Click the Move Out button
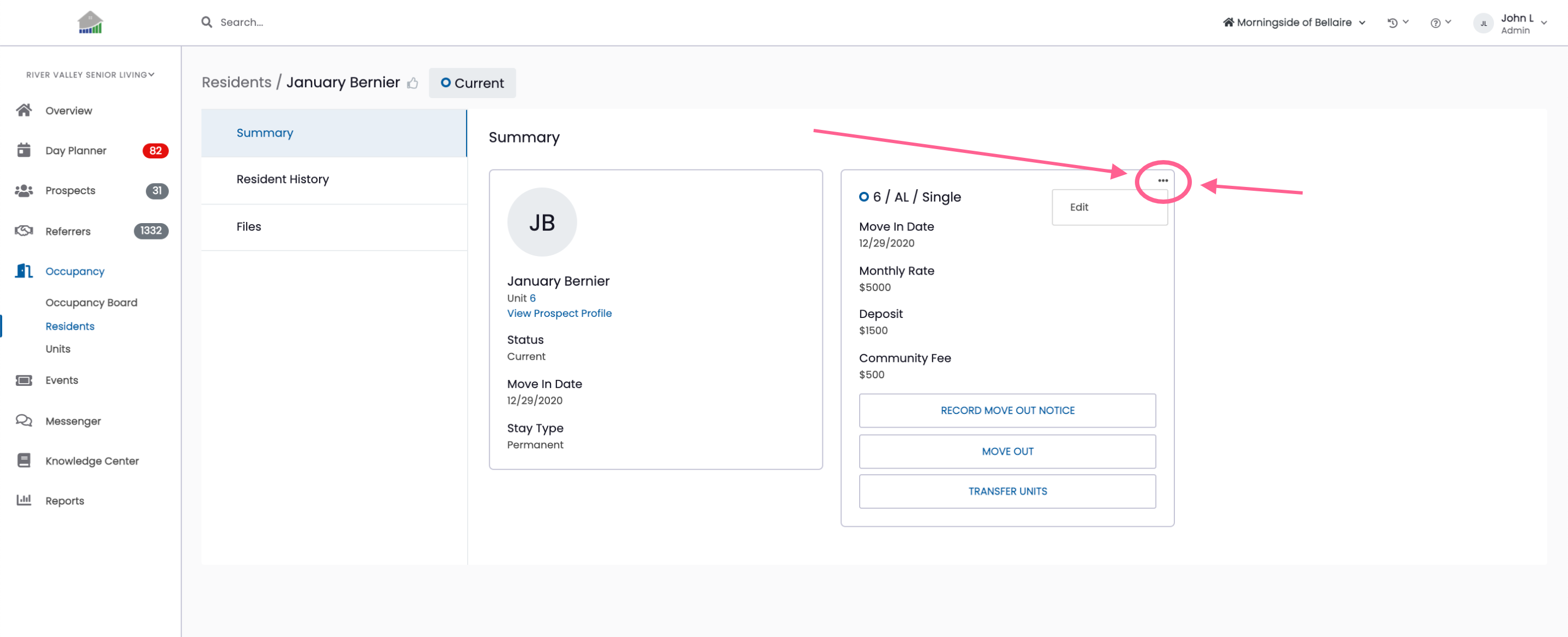 tap(1007, 451)
